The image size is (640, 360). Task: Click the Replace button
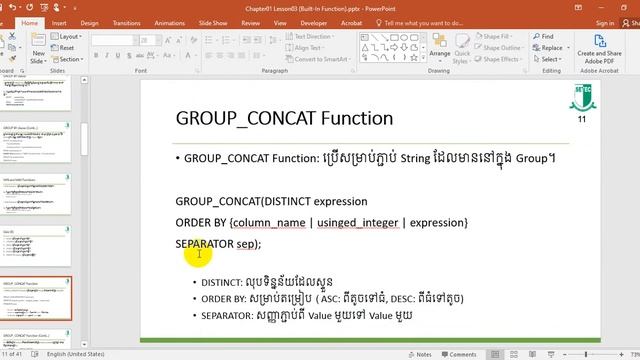[548, 48]
